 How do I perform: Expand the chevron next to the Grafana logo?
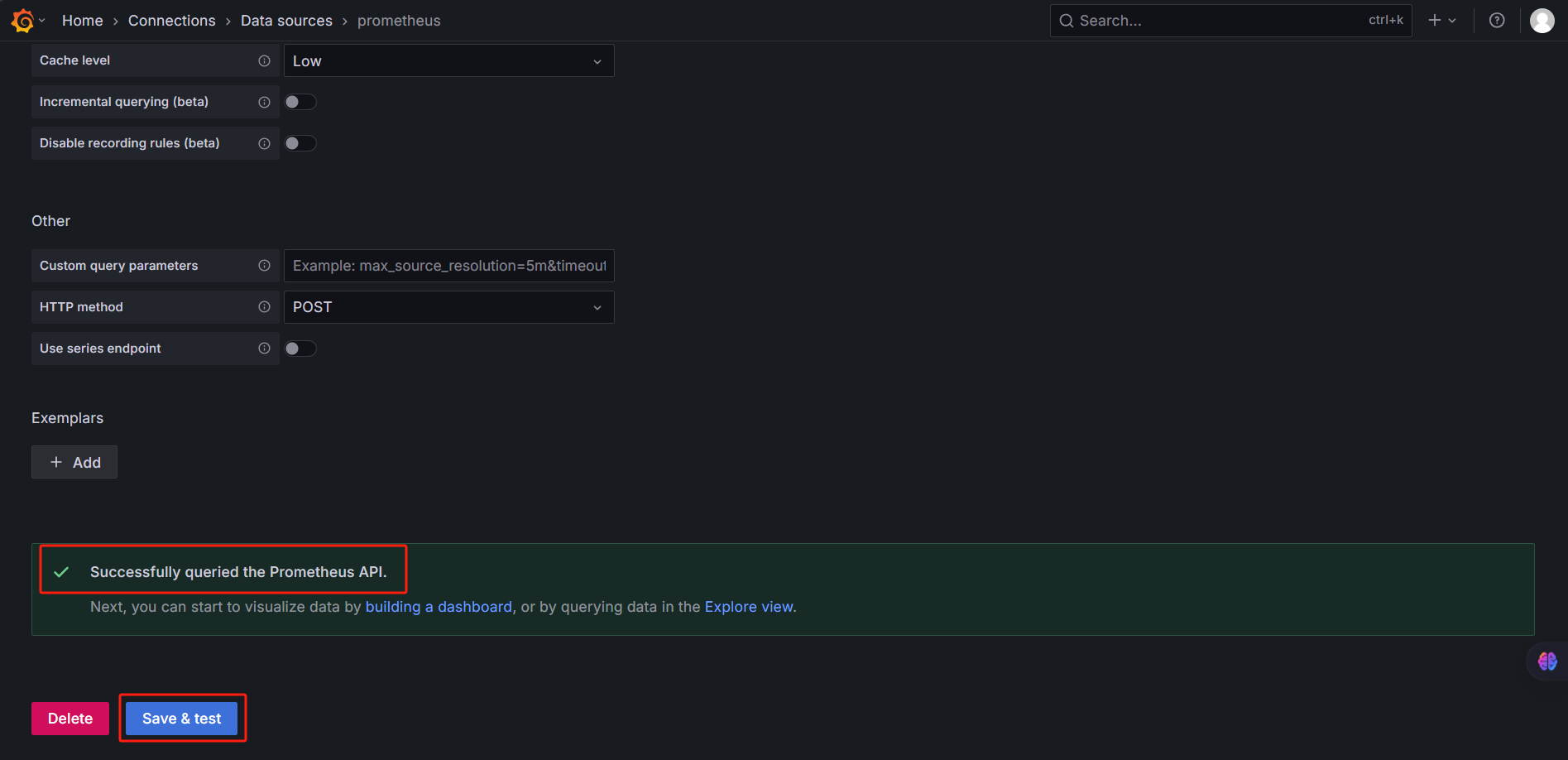coord(42,21)
